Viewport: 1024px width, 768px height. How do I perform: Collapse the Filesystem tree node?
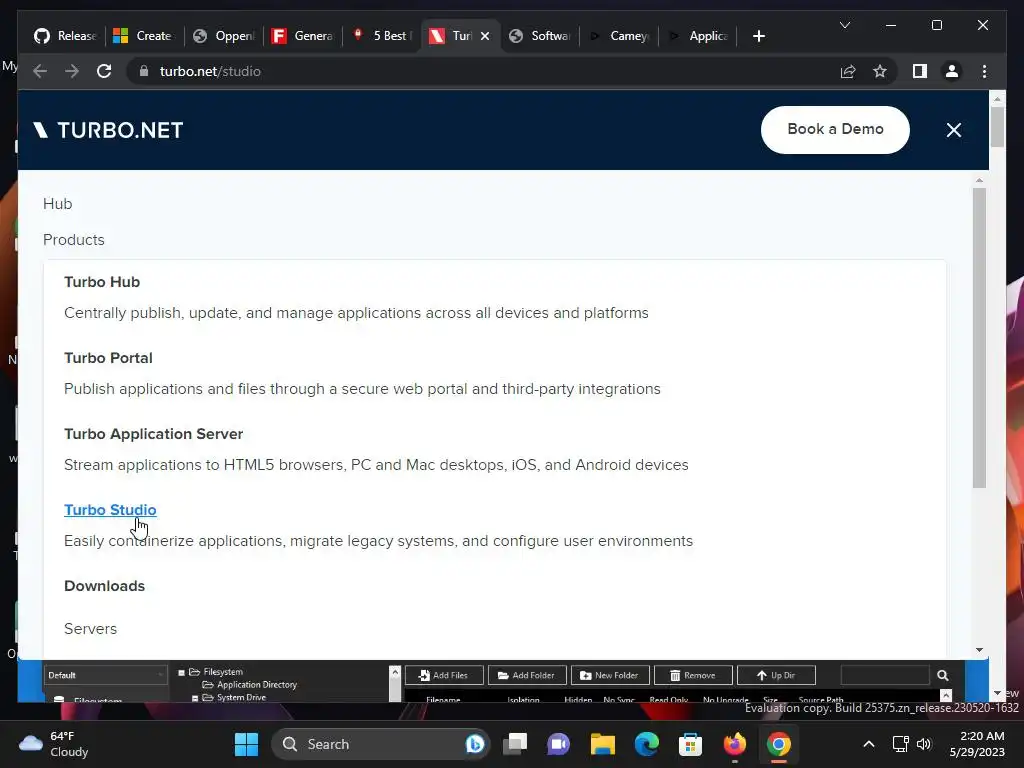tap(182, 672)
